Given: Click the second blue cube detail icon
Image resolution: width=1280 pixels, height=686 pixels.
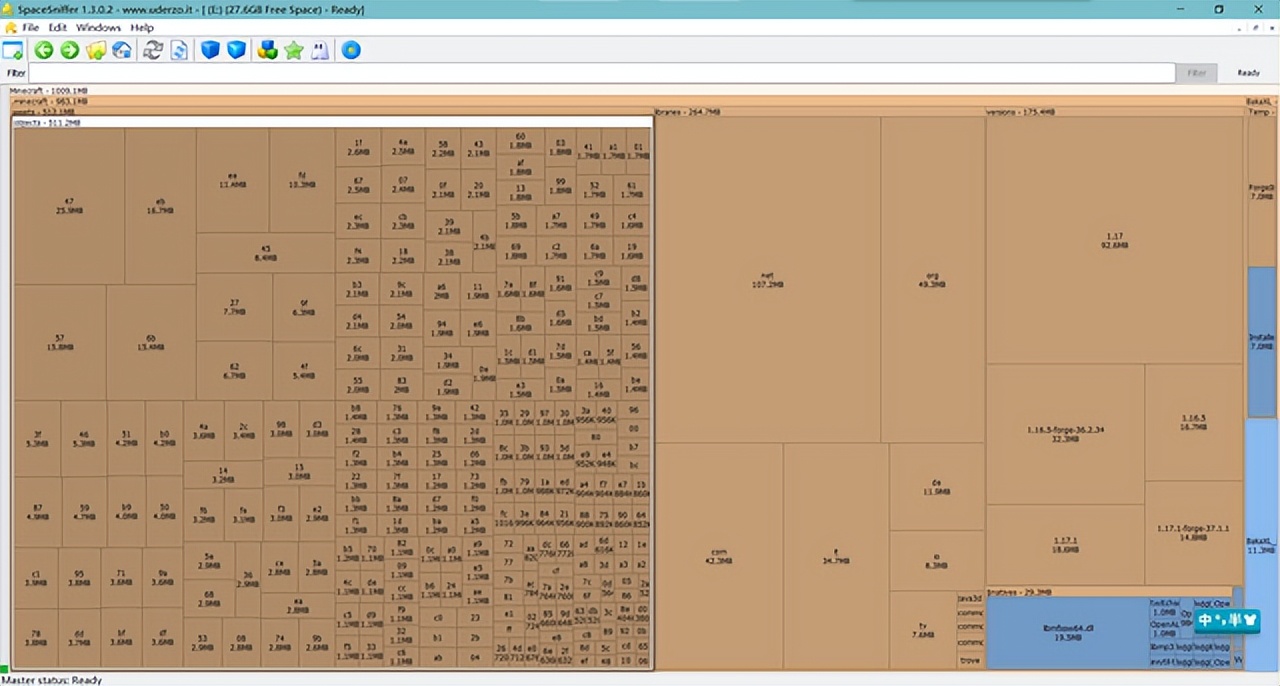Looking at the screenshot, I should click(x=236, y=50).
